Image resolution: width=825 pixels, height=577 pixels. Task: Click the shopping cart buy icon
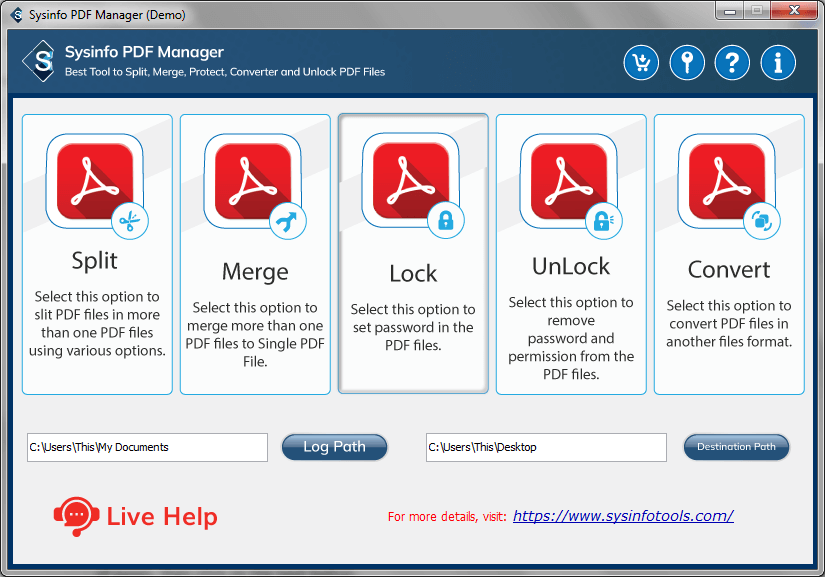641,63
